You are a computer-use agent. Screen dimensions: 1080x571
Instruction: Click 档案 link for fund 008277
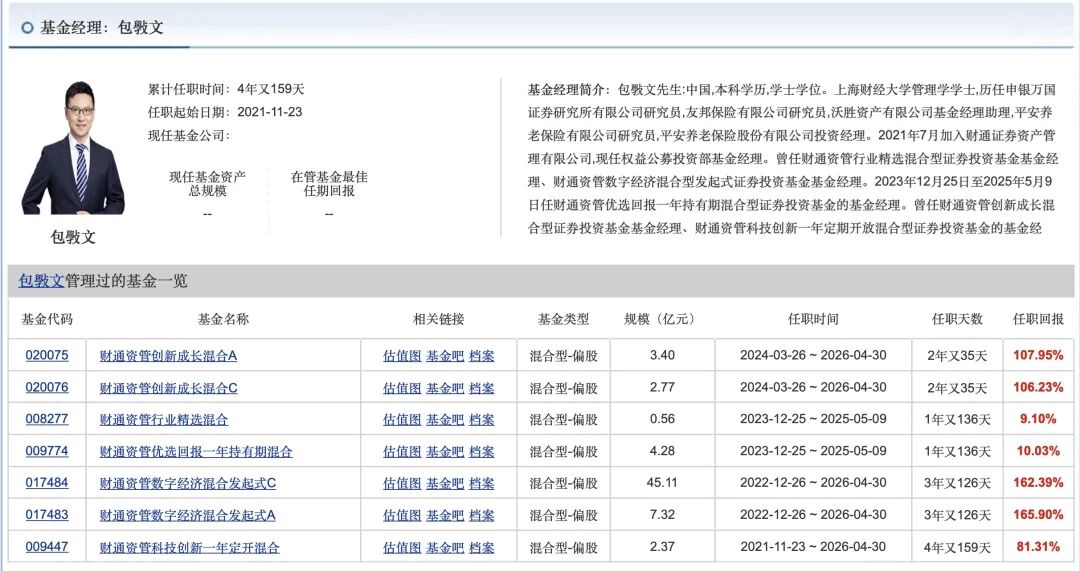[481, 419]
